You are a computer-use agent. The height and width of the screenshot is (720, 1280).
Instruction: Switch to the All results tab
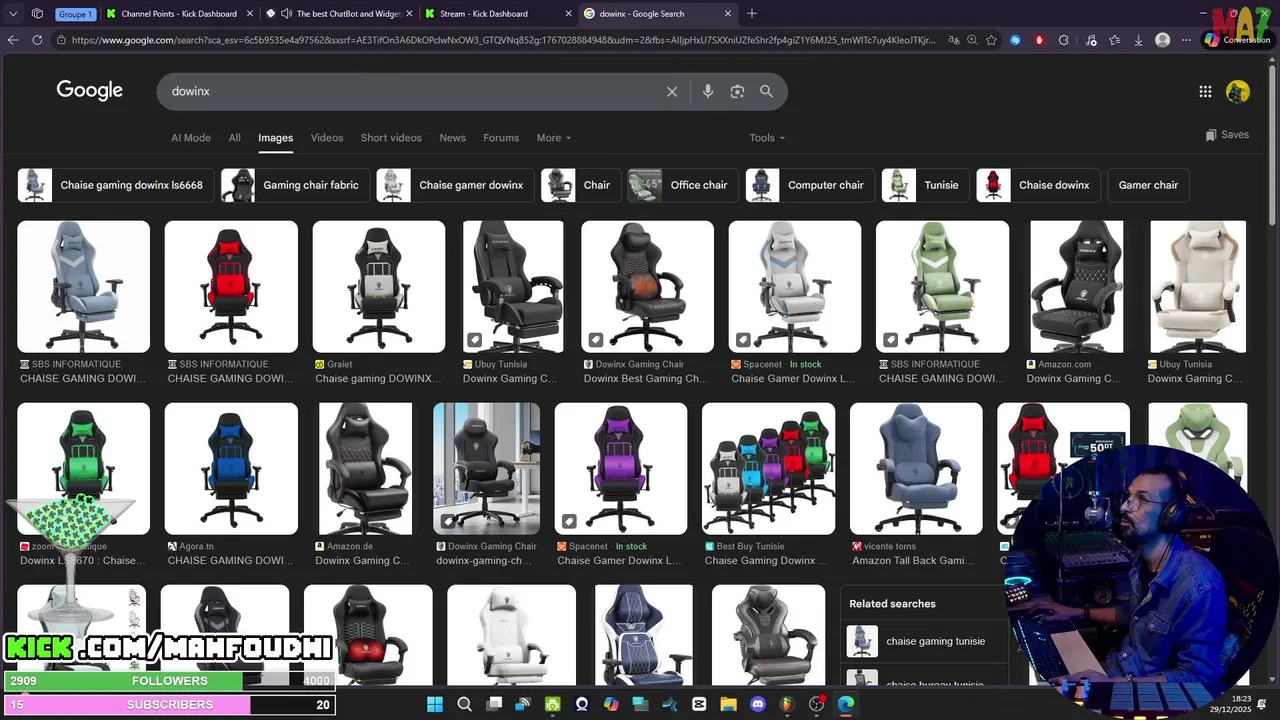point(234,138)
